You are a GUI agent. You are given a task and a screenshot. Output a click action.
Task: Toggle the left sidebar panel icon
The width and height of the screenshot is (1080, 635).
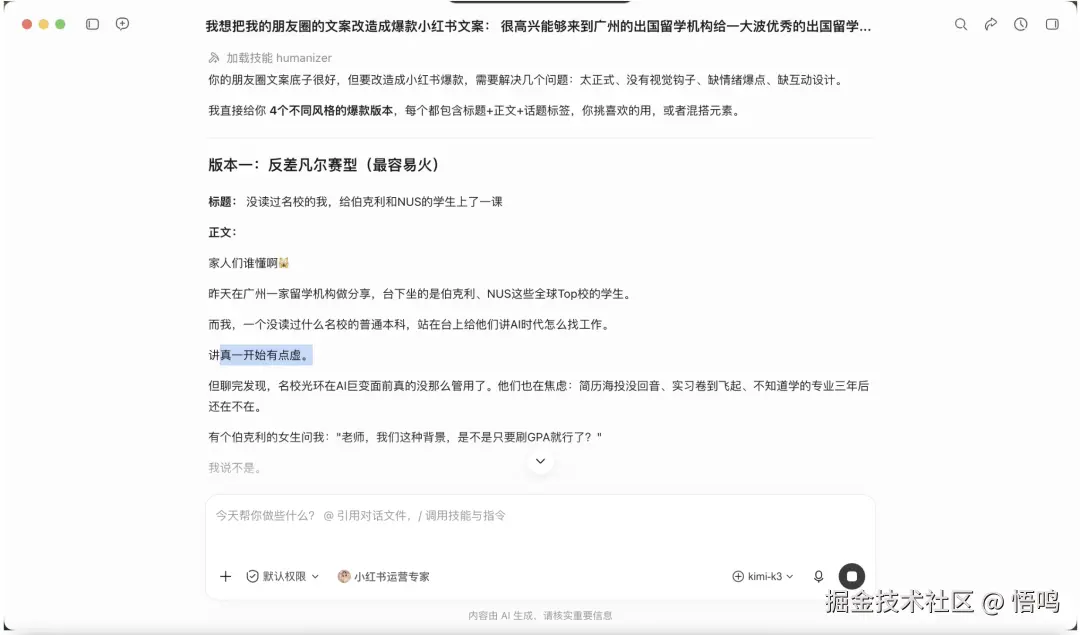92,24
